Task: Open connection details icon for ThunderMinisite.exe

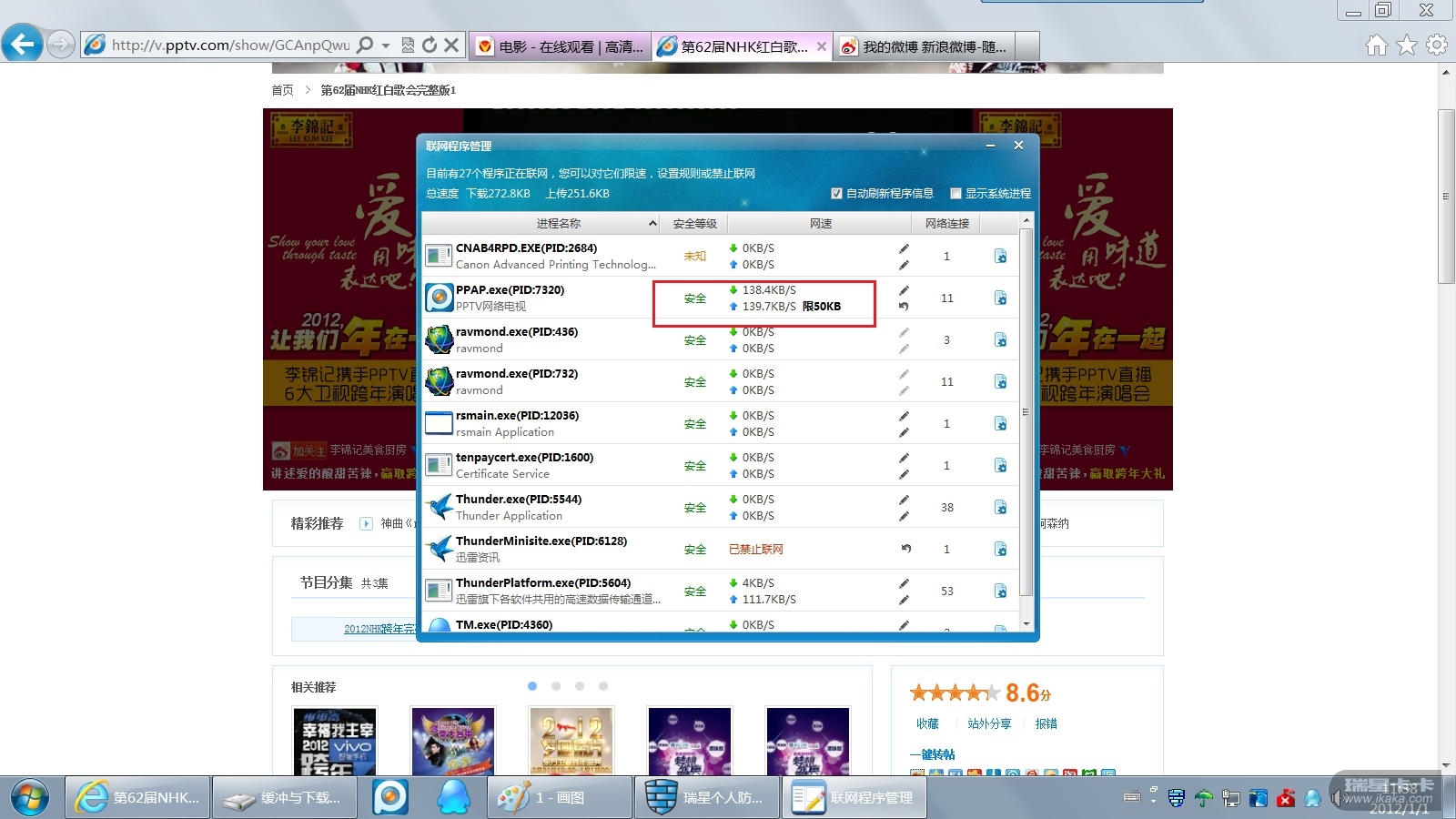Action: [x=1000, y=549]
